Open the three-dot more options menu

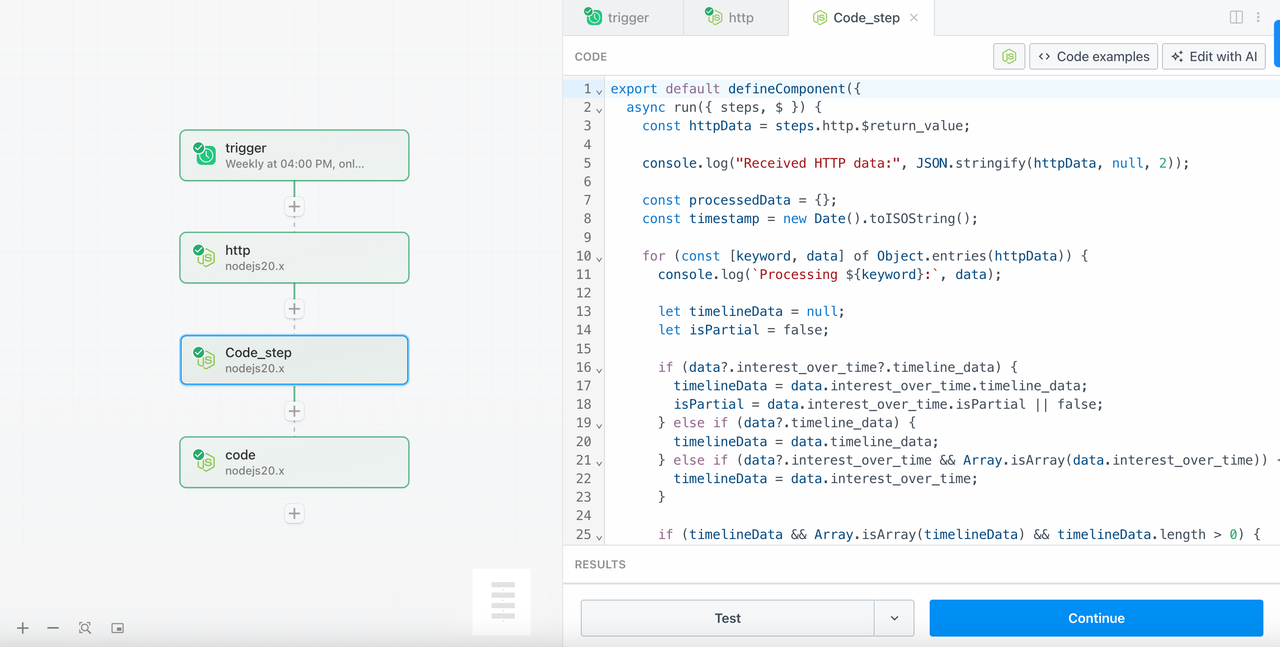pyautogui.click(x=1258, y=17)
